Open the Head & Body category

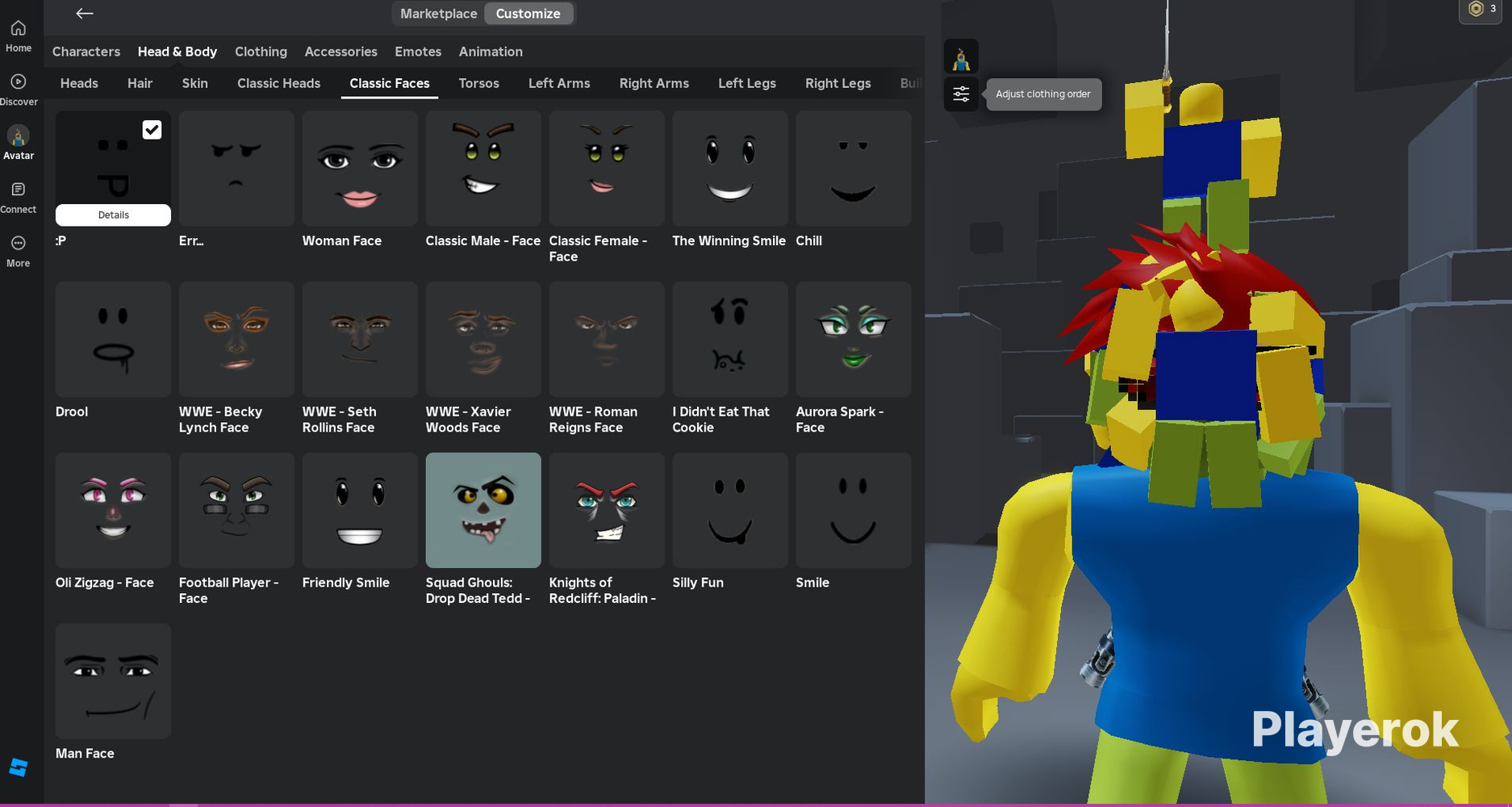click(x=178, y=52)
